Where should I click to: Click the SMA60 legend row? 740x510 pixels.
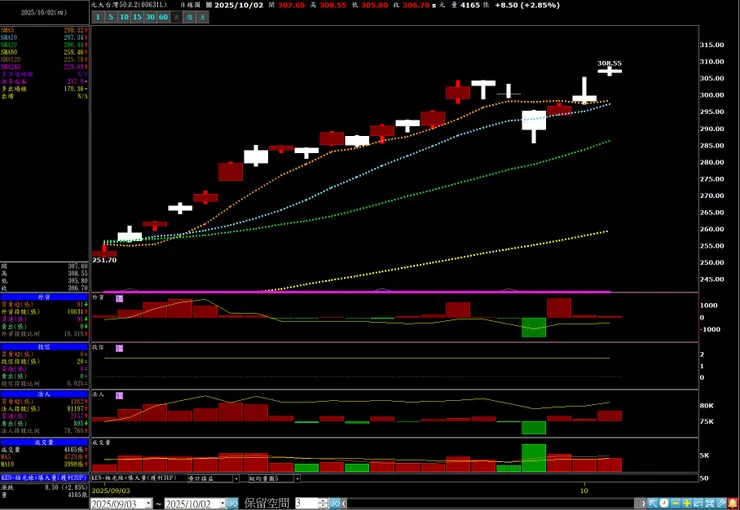[x=44, y=52]
